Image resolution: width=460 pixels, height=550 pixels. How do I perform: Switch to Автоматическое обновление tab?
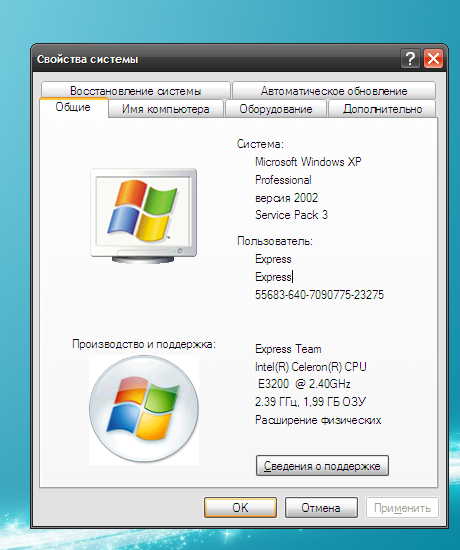click(334, 91)
